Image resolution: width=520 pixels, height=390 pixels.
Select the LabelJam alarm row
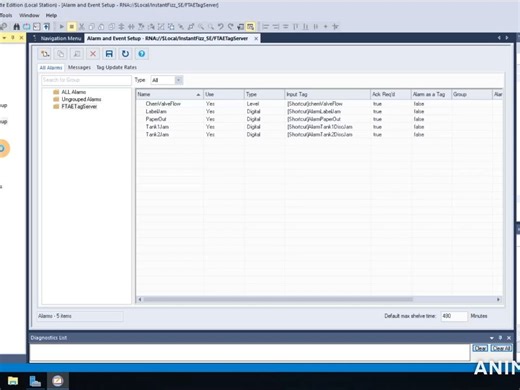pyautogui.click(x=319, y=112)
